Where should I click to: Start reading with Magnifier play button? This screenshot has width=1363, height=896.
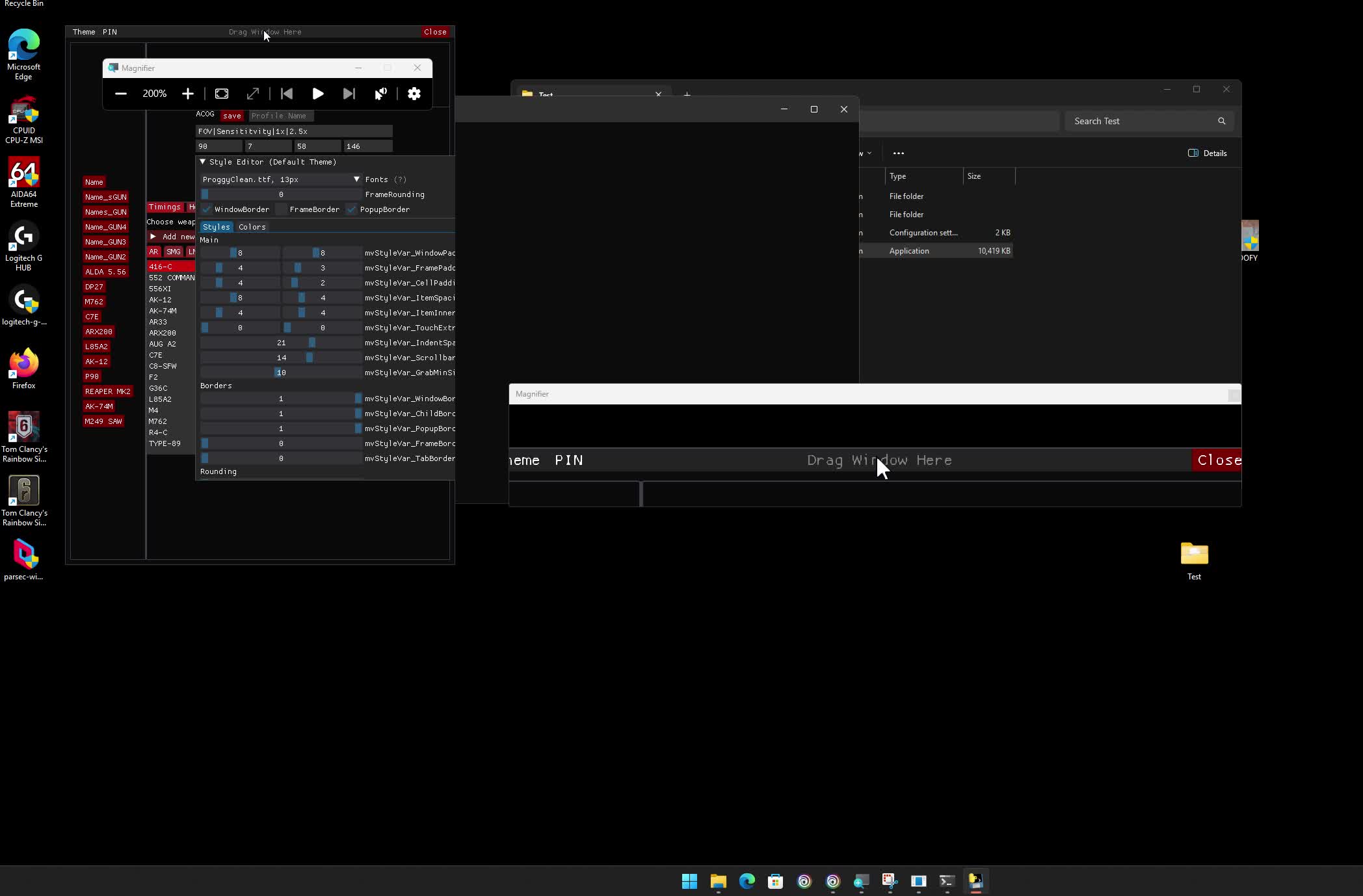tap(317, 94)
